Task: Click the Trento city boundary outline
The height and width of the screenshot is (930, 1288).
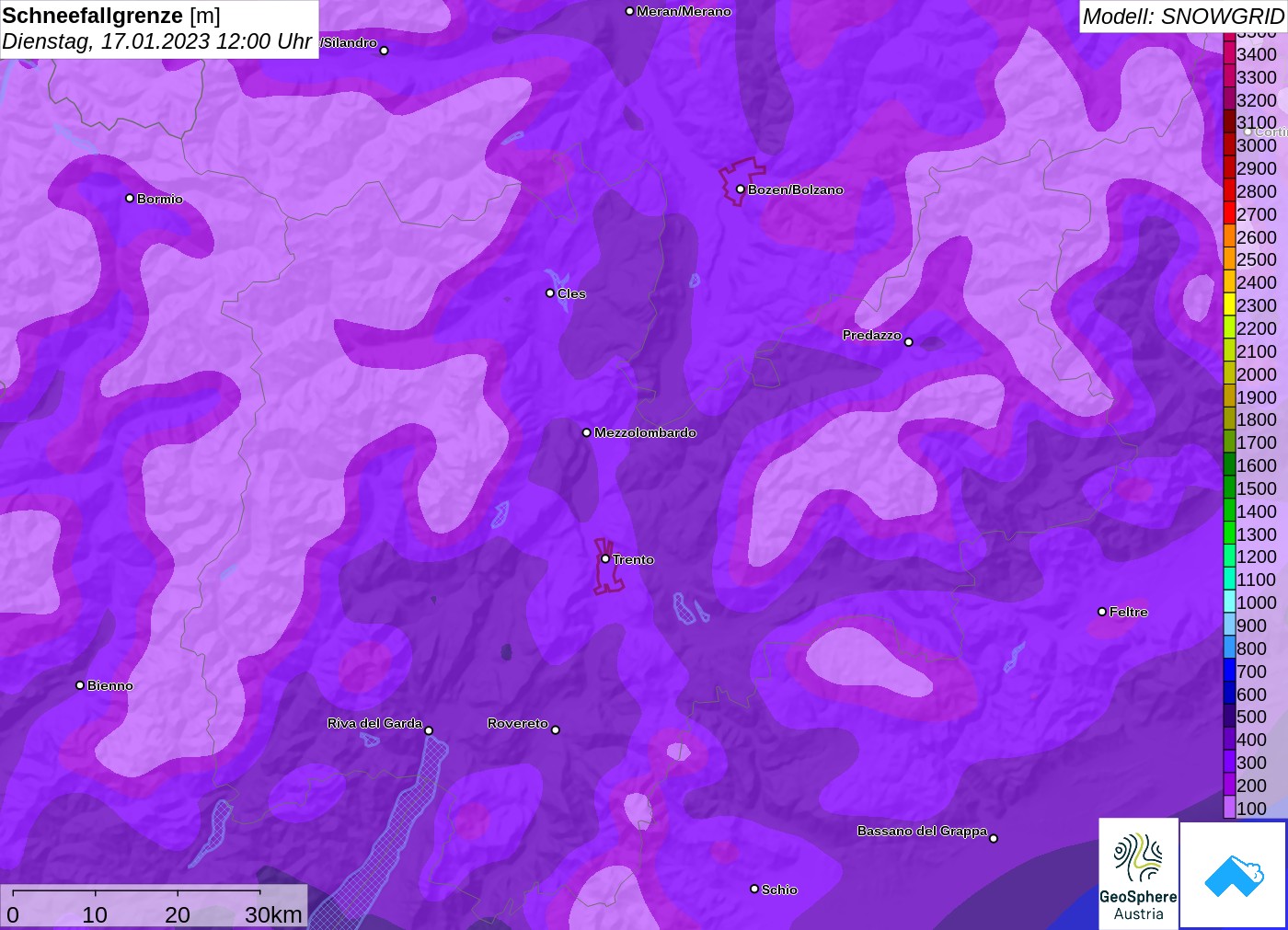Action: pos(607,568)
